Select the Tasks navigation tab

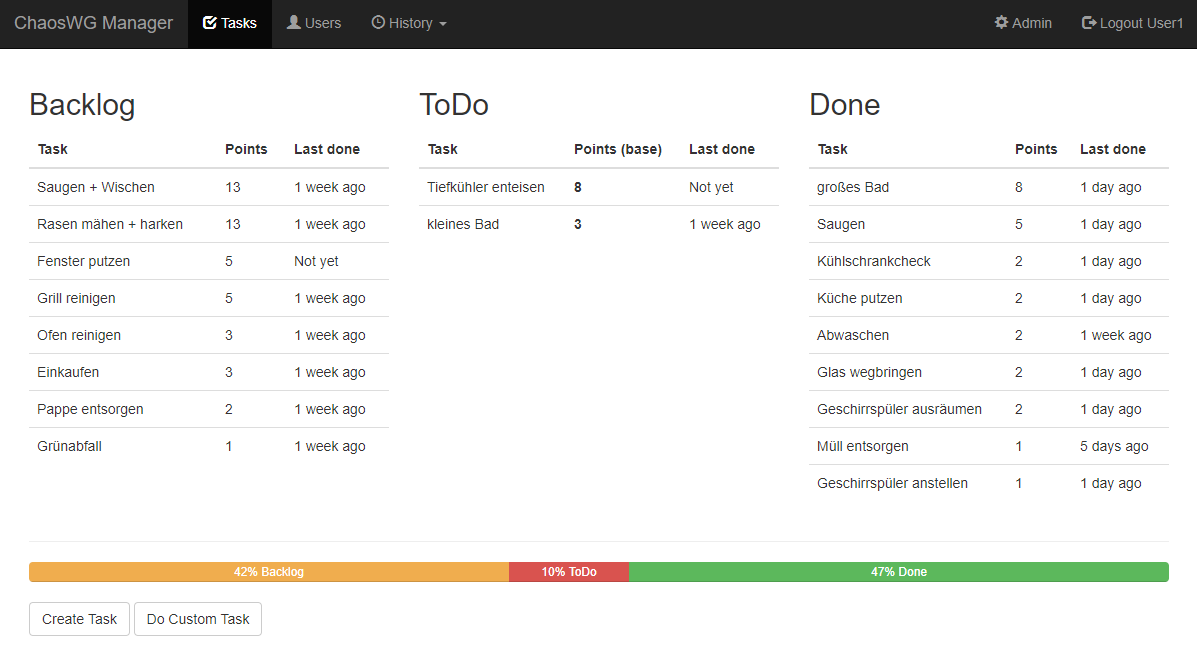pyautogui.click(x=230, y=22)
